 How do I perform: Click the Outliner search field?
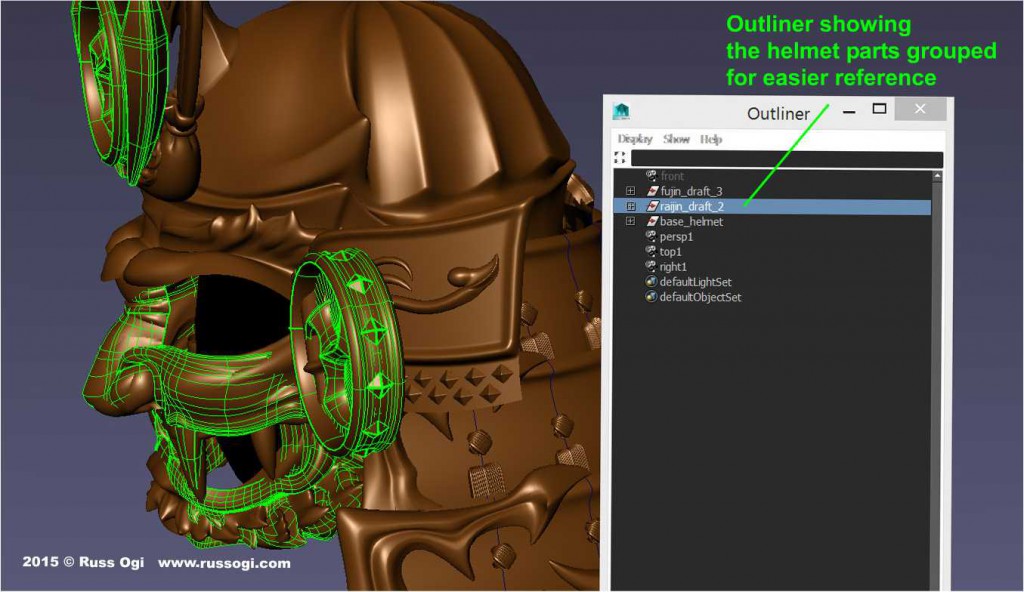[x=780, y=157]
